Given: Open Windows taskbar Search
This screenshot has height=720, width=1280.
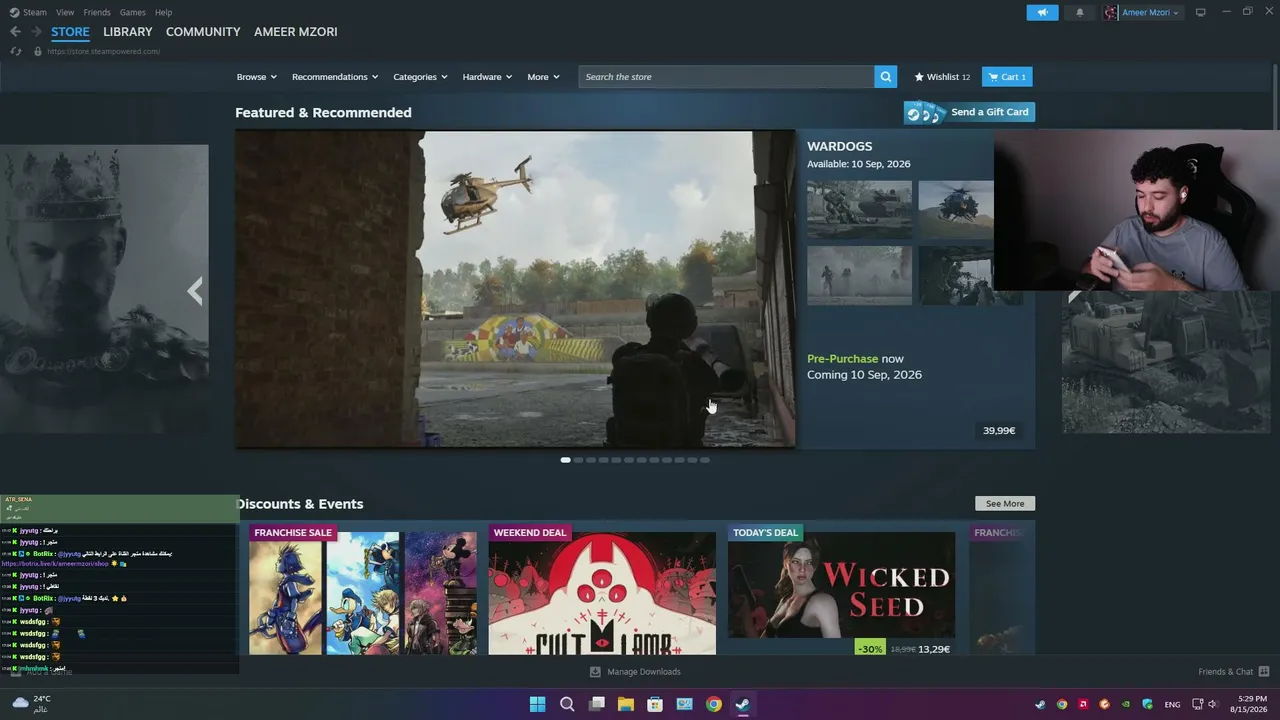Looking at the screenshot, I should [567, 704].
